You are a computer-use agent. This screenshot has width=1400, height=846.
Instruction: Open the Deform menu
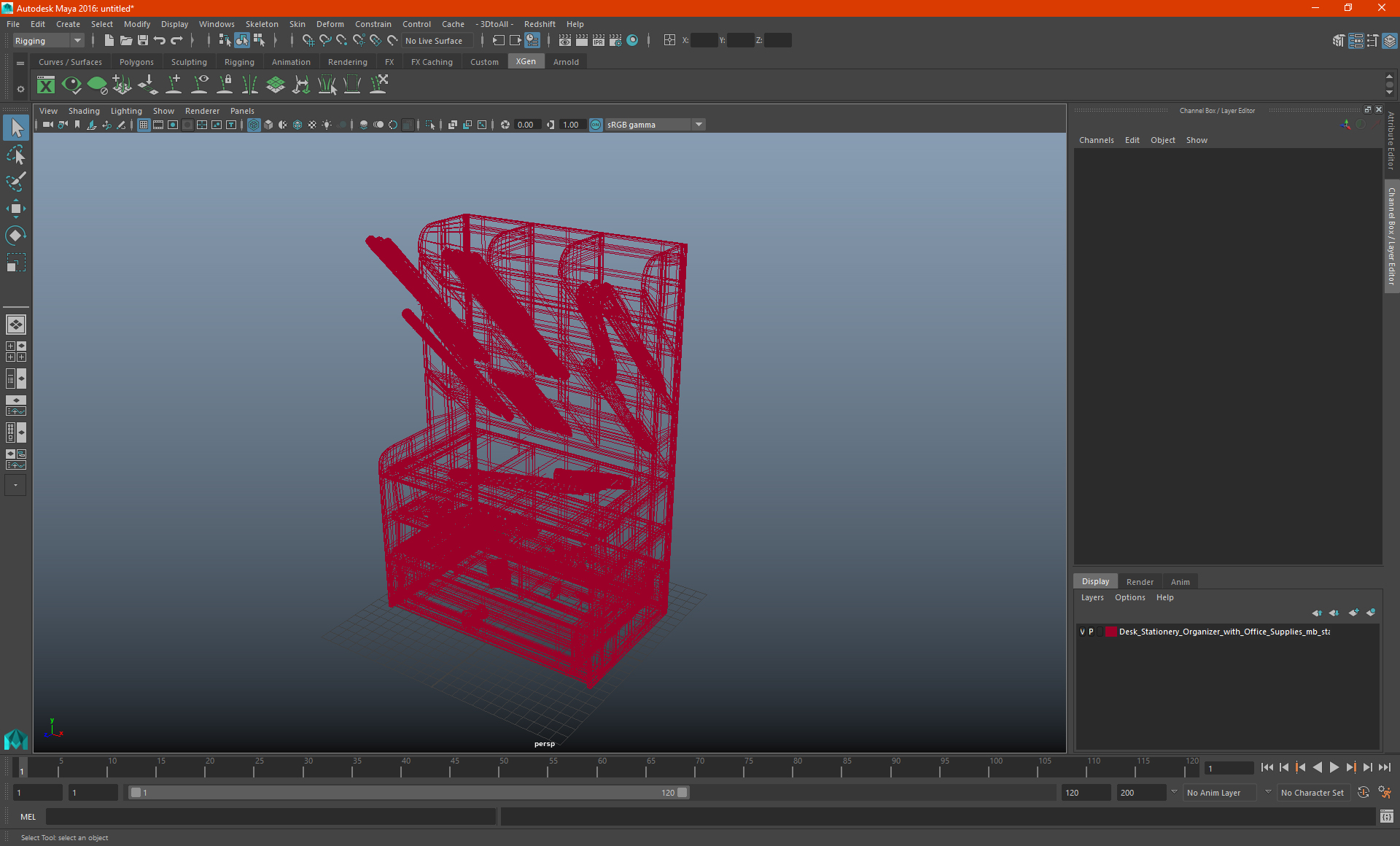[x=330, y=24]
